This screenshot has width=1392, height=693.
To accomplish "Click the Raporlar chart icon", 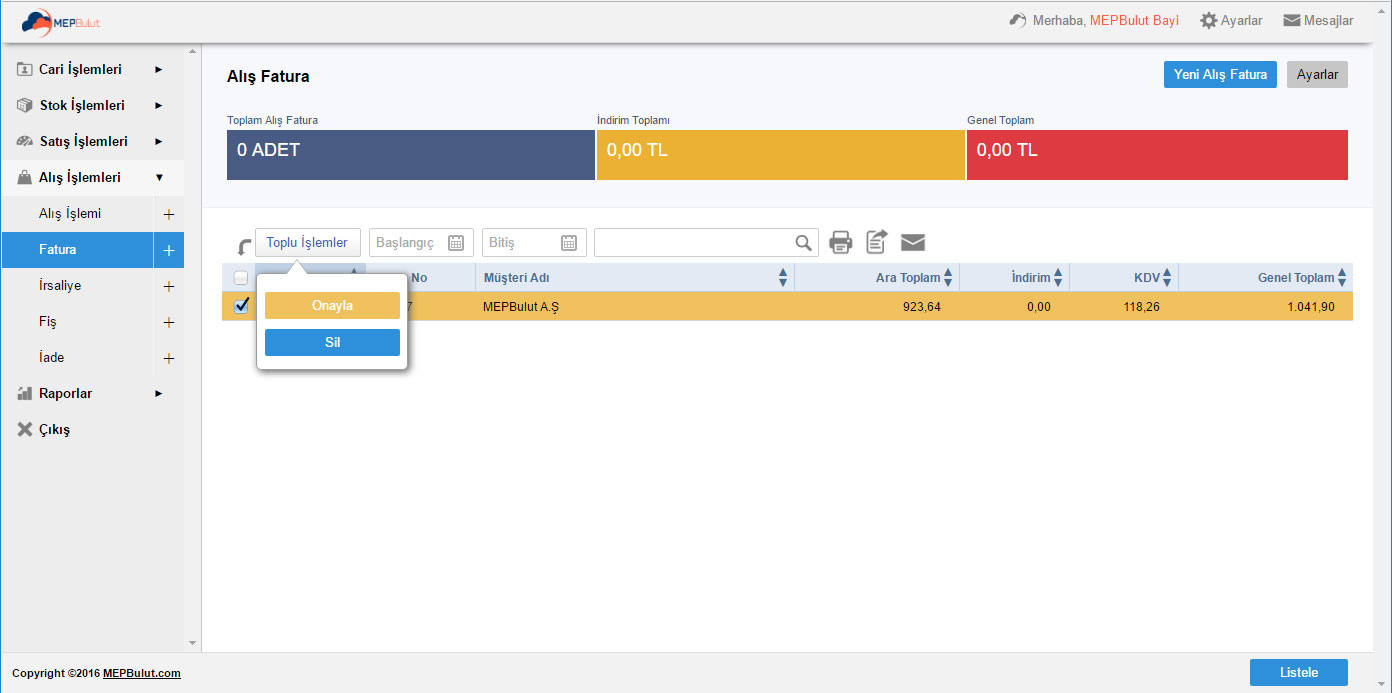I will point(25,394).
